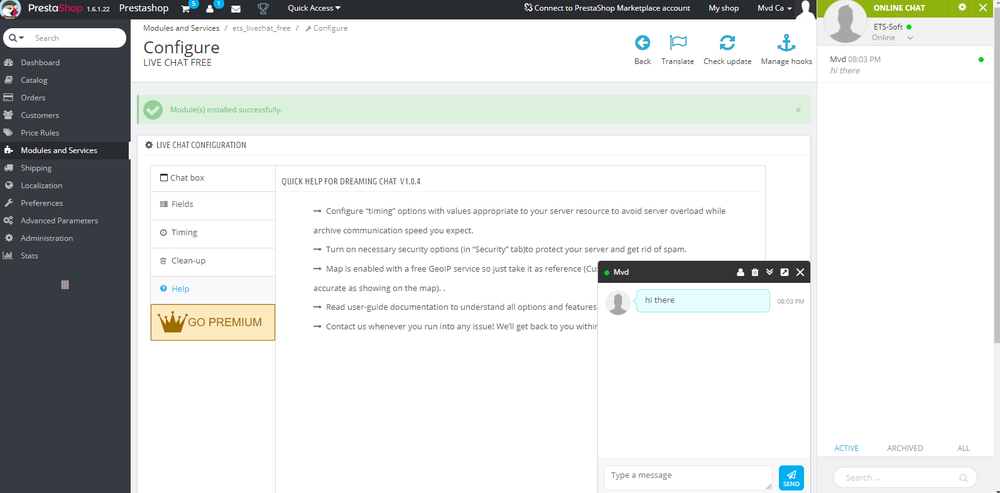Show ALL conversations
The image size is (1000, 493).
[x=964, y=448]
